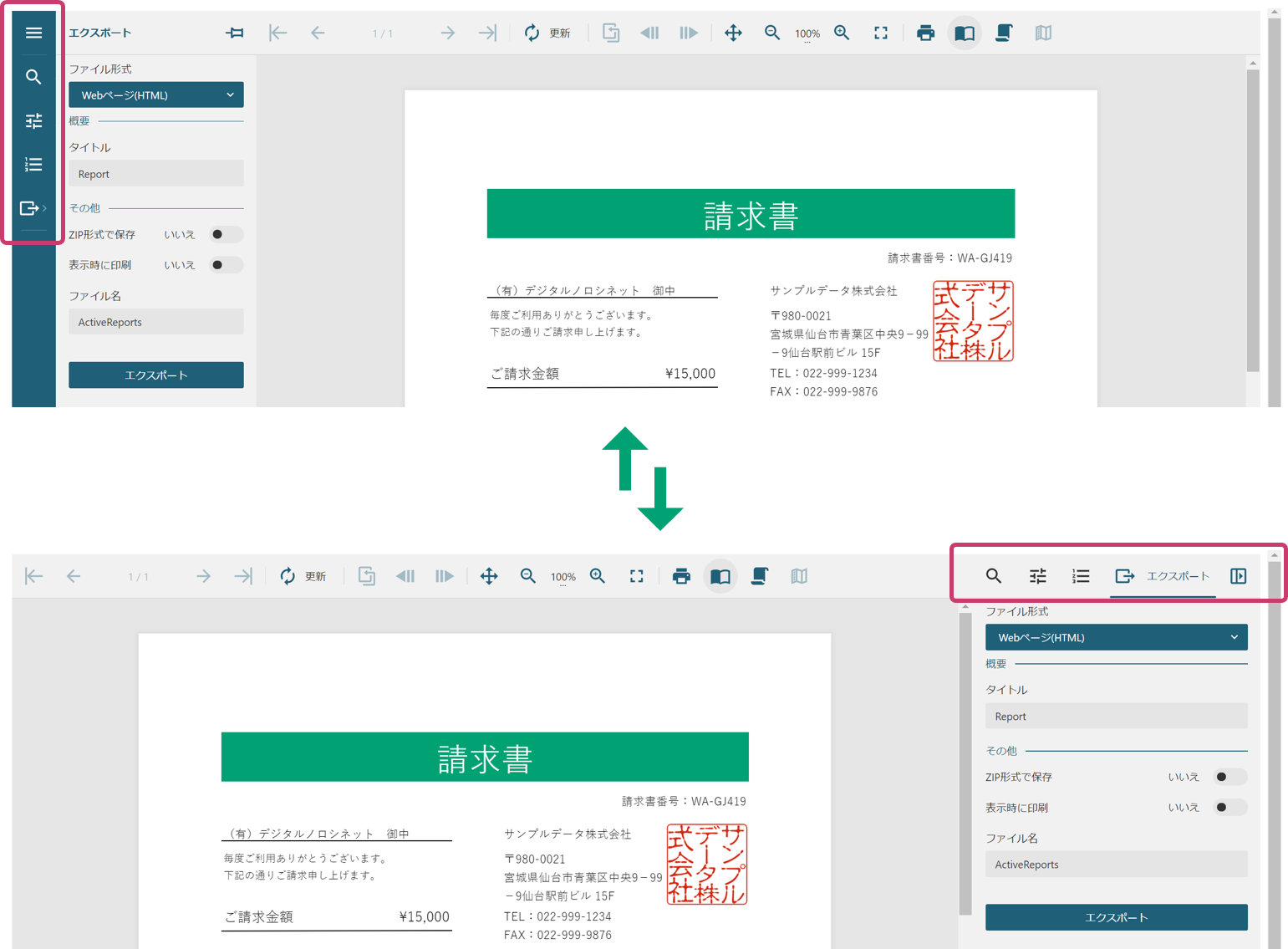The image size is (1288, 949).
Task: Click the ファイル名 field in upper viewer
Action: click(156, 322)
